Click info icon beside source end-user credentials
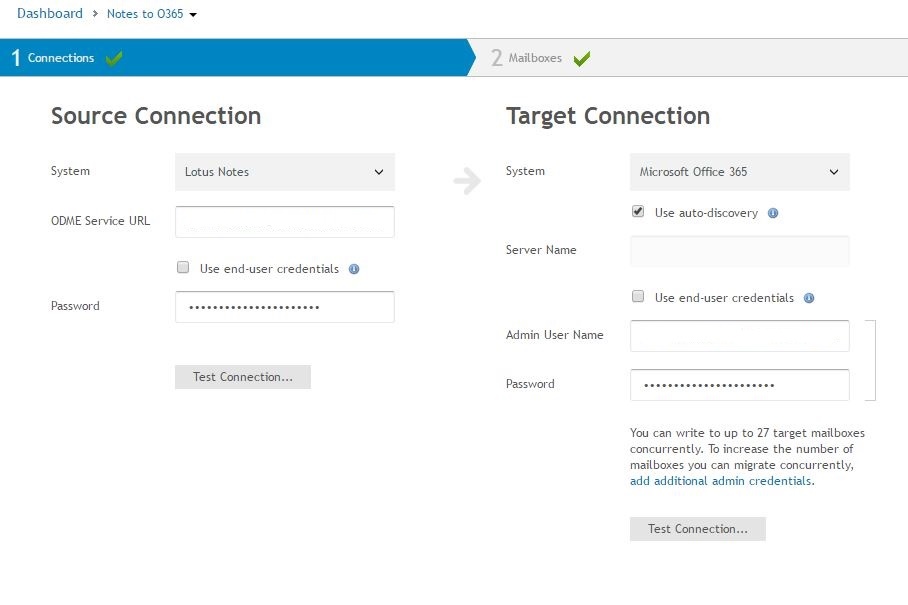This screenshot has width=908, height=605. pos(354,269)
